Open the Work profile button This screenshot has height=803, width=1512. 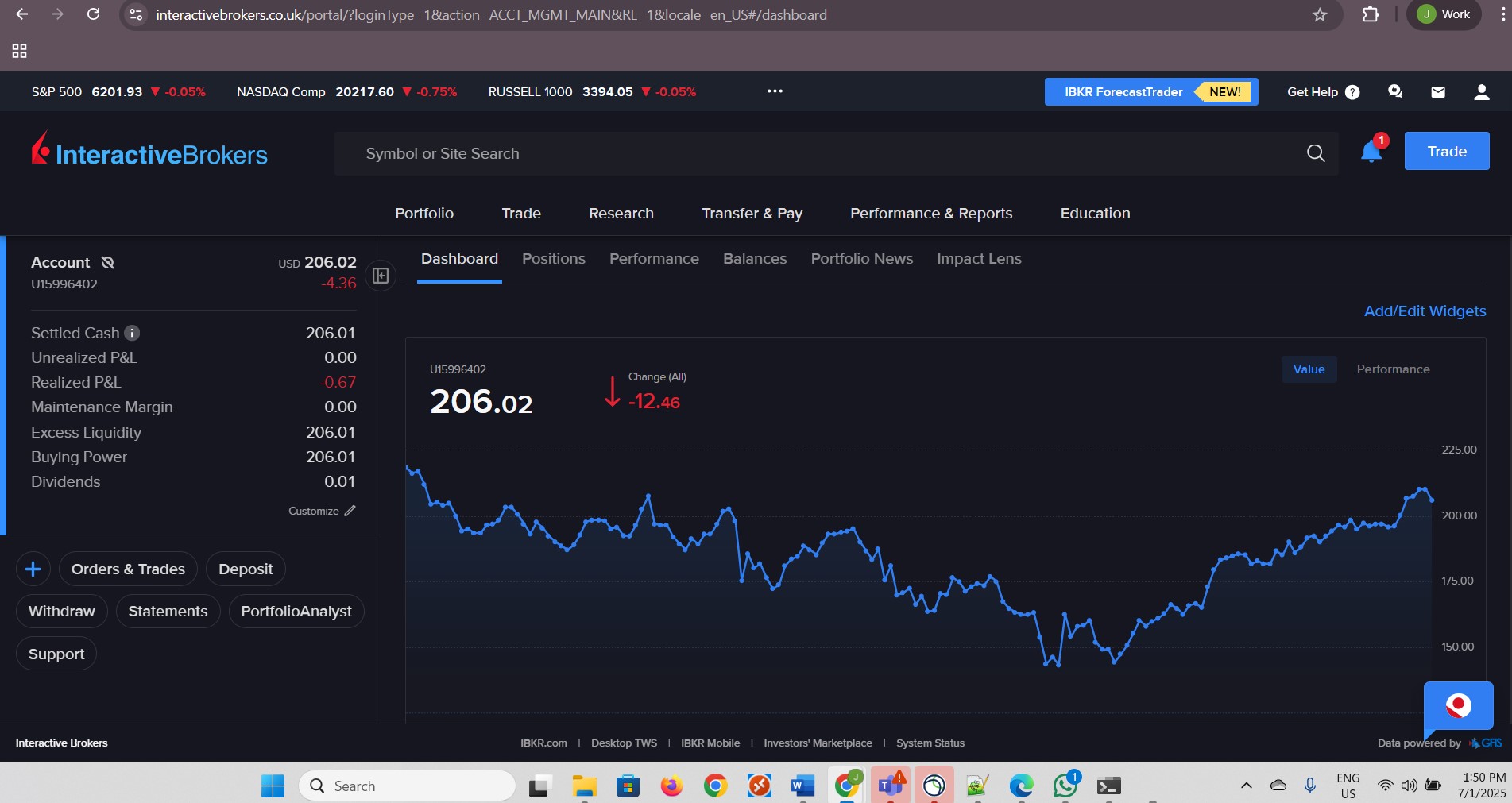[x=1444, y=14]
